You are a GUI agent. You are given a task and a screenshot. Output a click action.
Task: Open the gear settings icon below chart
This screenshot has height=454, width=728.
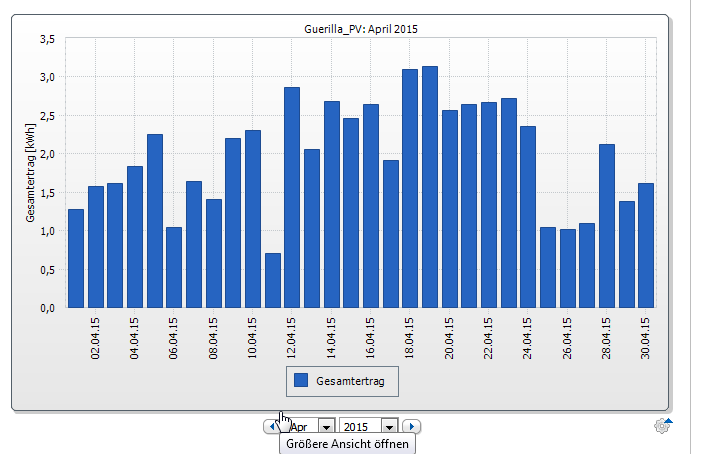[662, 426]
